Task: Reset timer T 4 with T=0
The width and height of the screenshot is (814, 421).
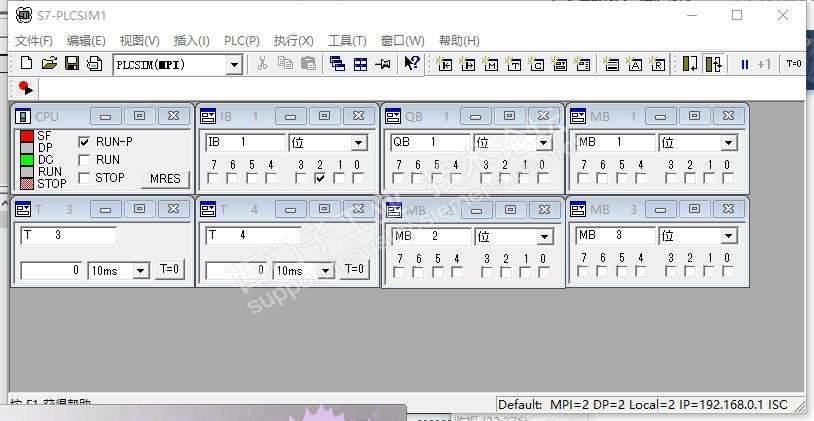Action: pos(354,269)
